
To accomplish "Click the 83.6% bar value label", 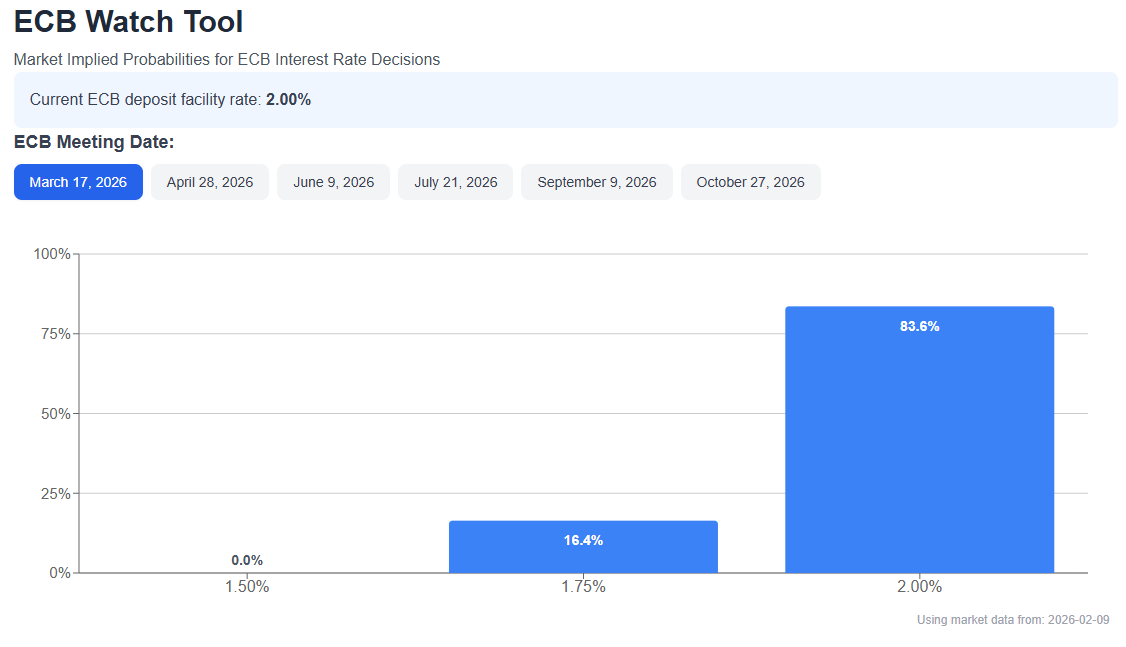I will (x=919, y=326).
